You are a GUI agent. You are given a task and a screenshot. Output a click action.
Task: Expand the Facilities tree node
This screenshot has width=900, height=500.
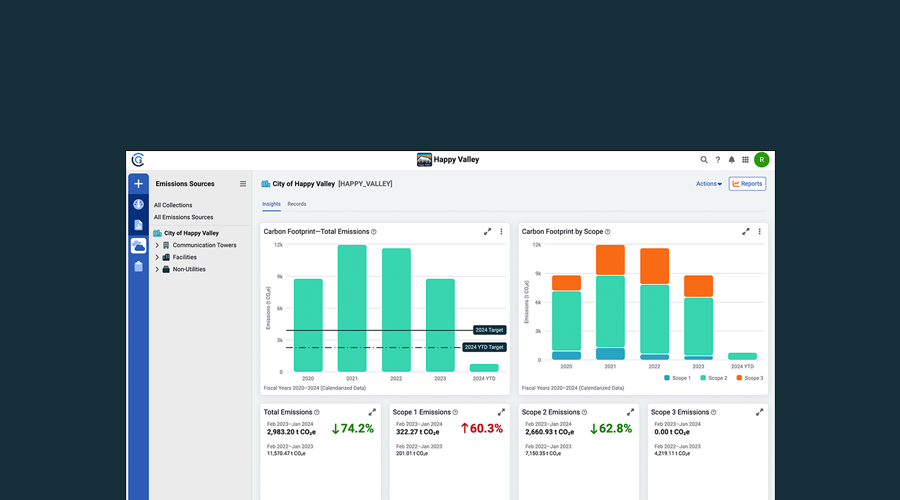[157, 257]
